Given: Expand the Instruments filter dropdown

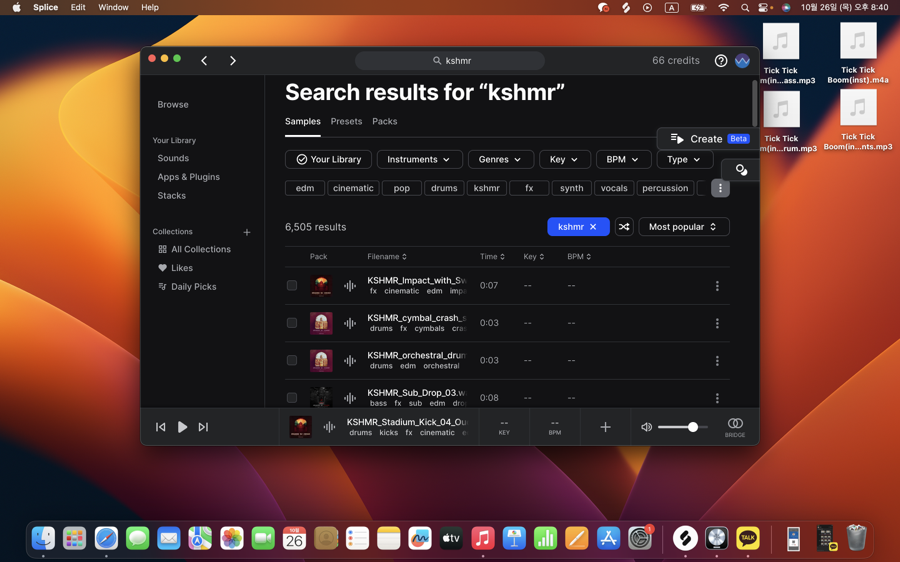Looking at the screenshot, I should pyautogui.click(x=420, y=160).
